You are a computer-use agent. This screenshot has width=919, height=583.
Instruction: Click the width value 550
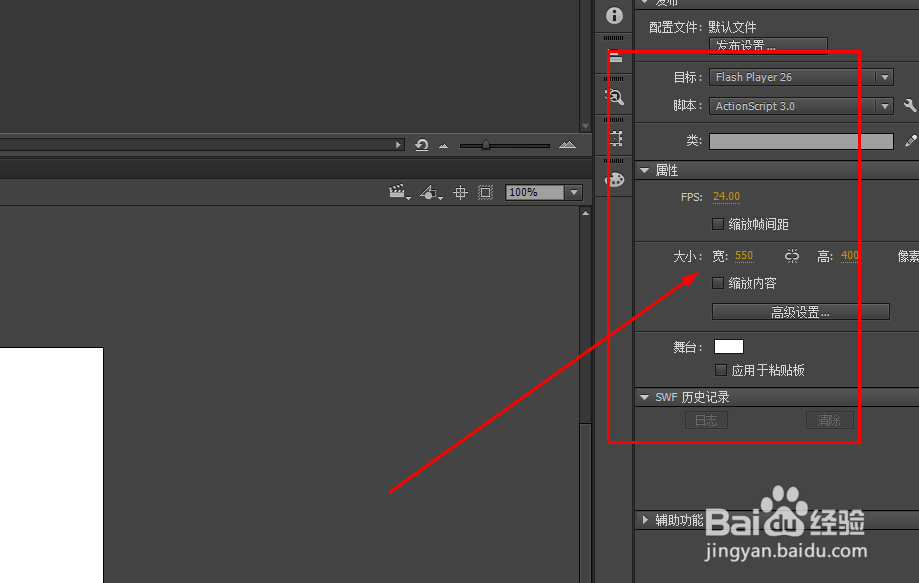(x=744, y=255)
